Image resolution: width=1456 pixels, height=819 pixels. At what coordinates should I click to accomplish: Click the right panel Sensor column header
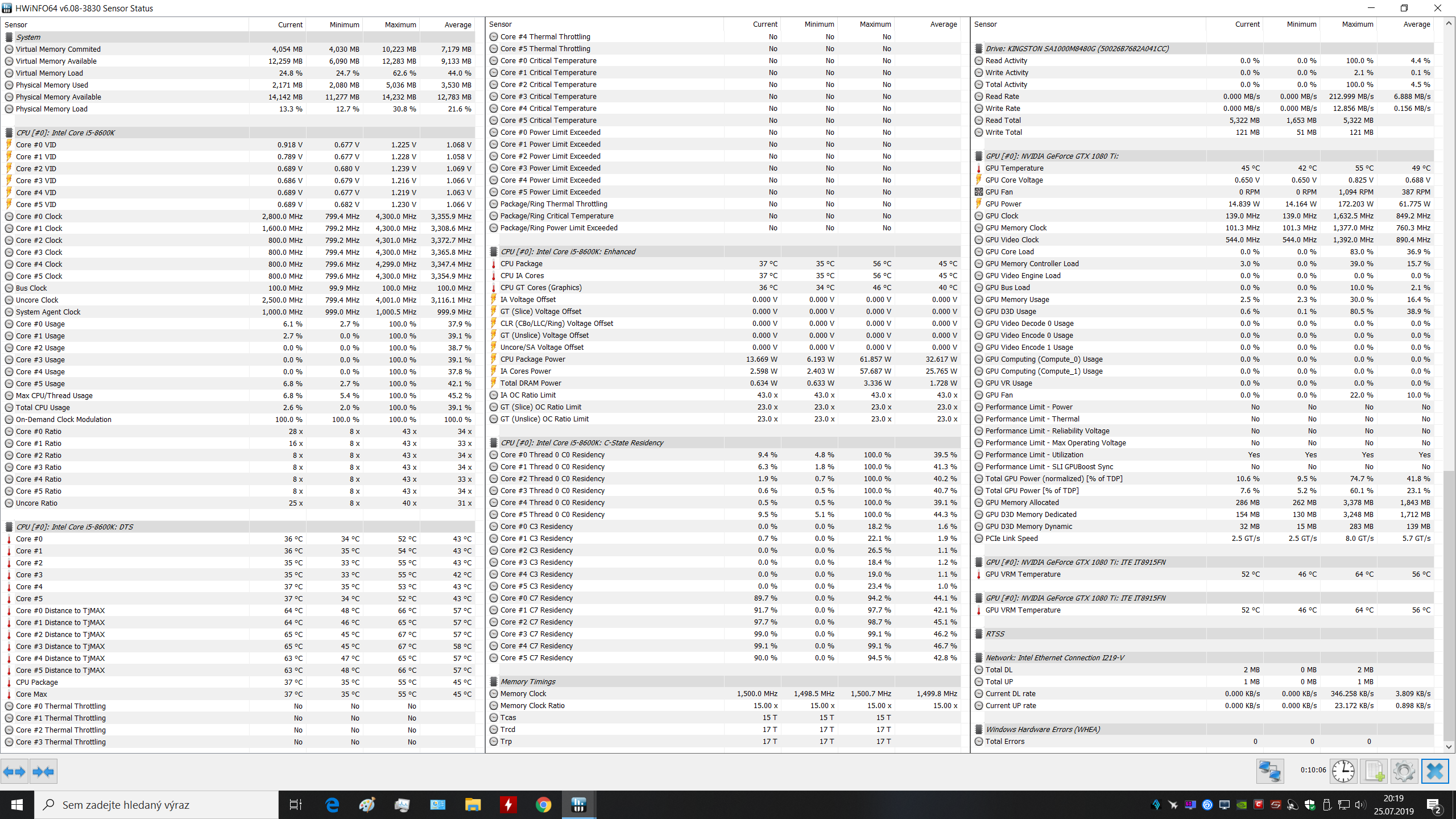tap(986, 24)
